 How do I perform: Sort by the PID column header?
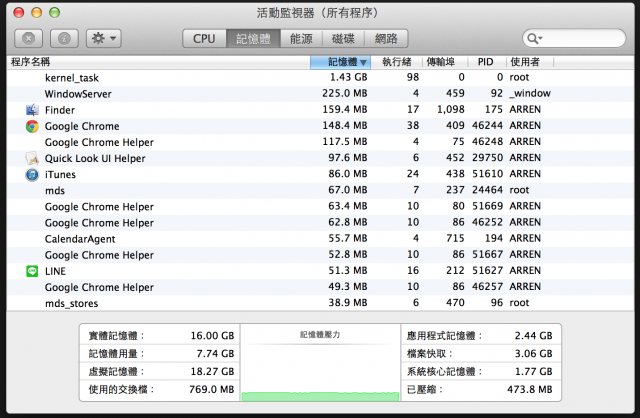[x=485, y=62]
